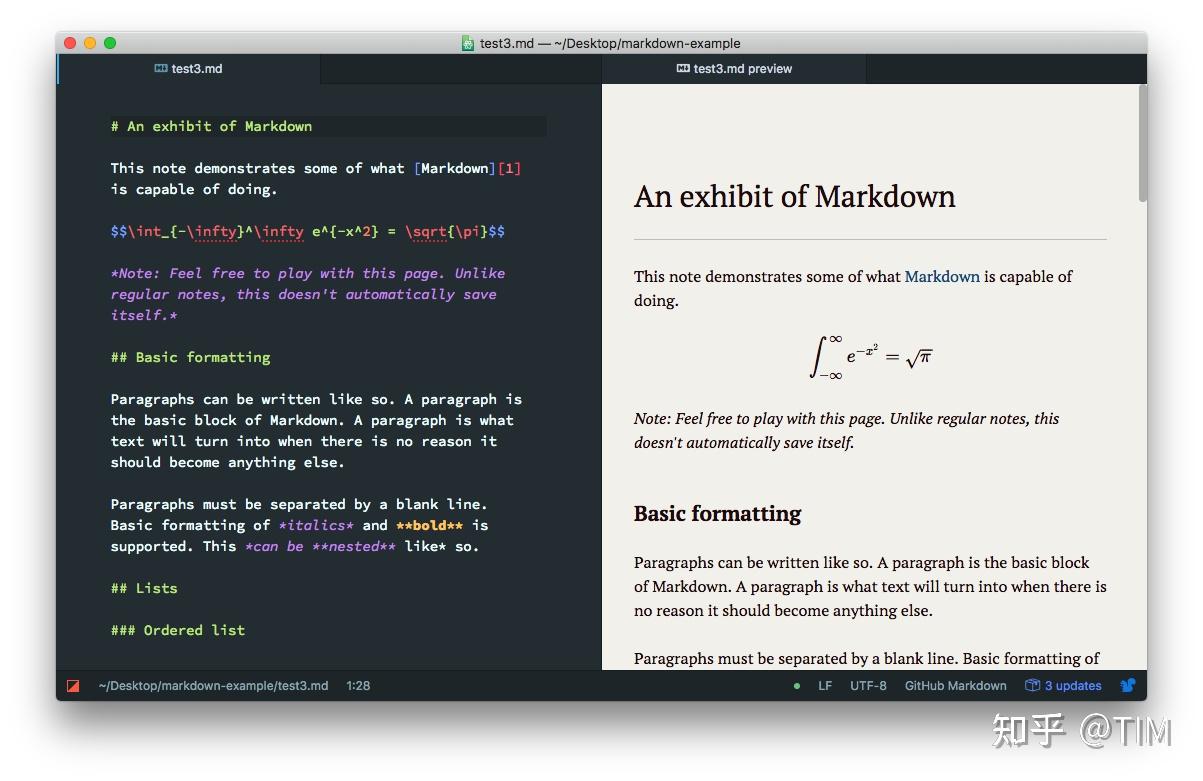Open the GitHub Markdown grammar selector
This screenshot has height=781, width=1203.
955,686
